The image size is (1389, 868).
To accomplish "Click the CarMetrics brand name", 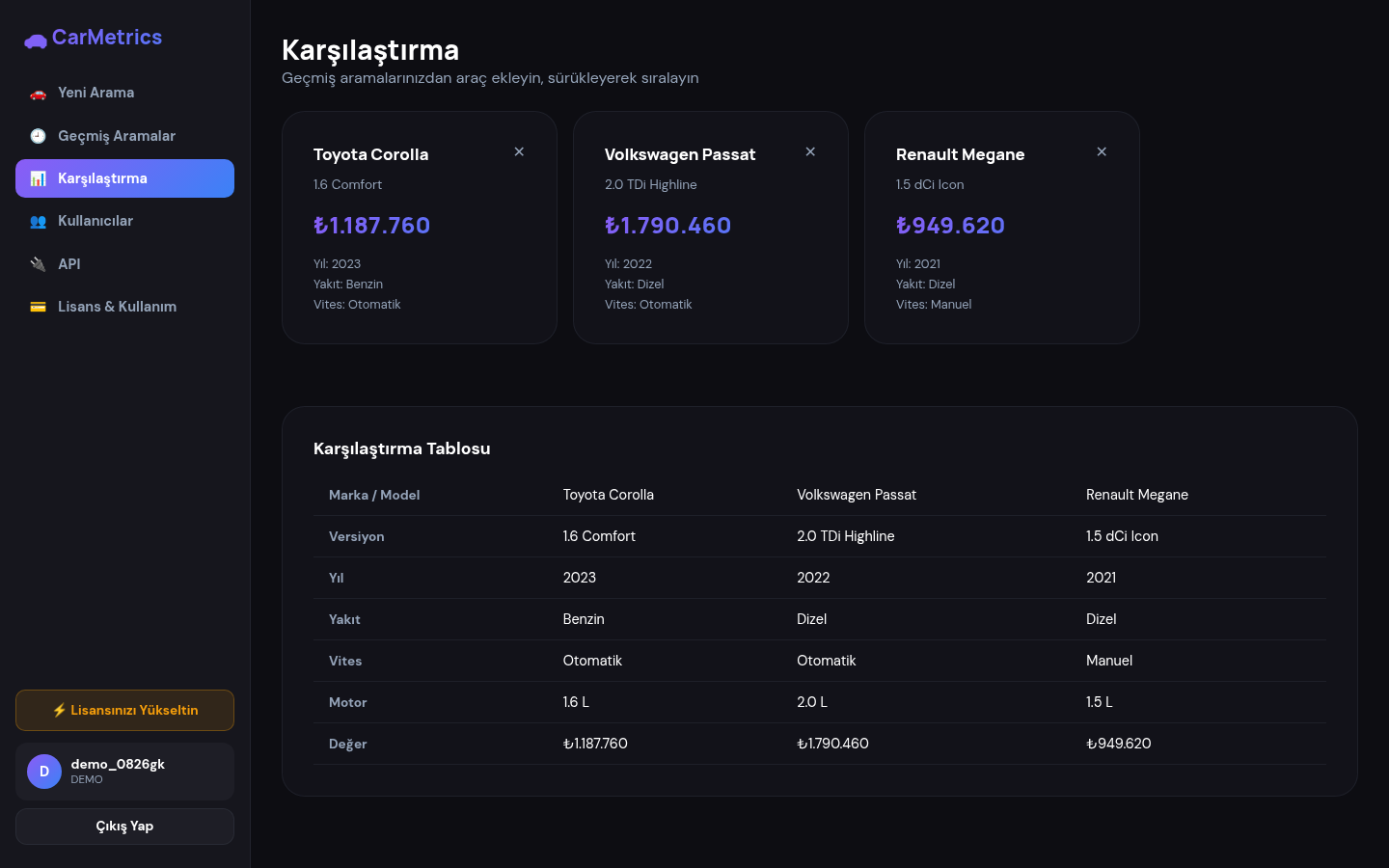I will coord(107,38).
